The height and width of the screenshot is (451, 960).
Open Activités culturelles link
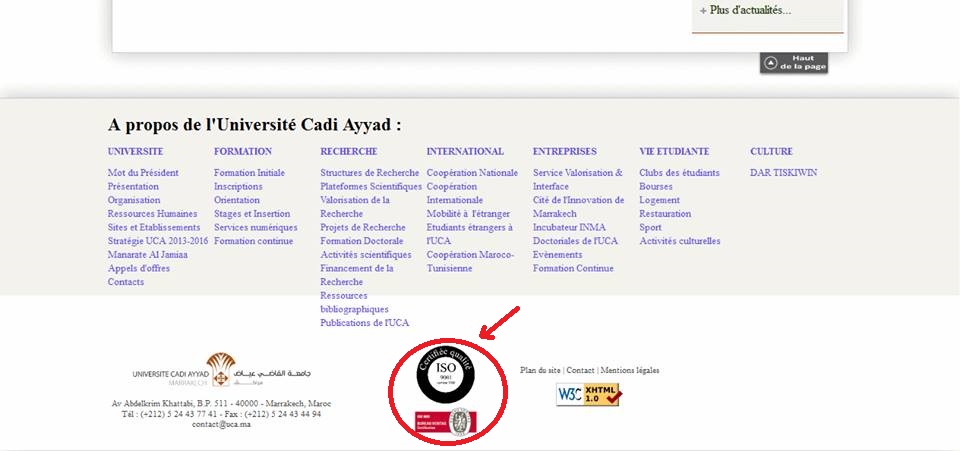680,241
